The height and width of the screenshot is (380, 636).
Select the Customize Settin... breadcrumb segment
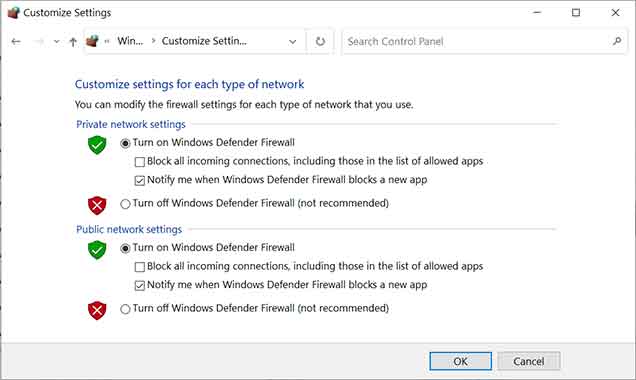(204, 41)
